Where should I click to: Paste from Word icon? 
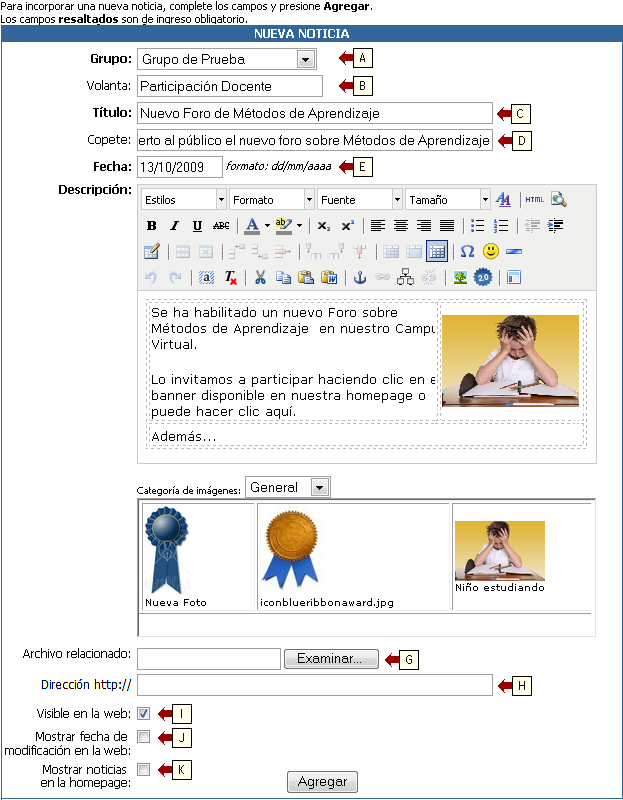pos(329,278)
